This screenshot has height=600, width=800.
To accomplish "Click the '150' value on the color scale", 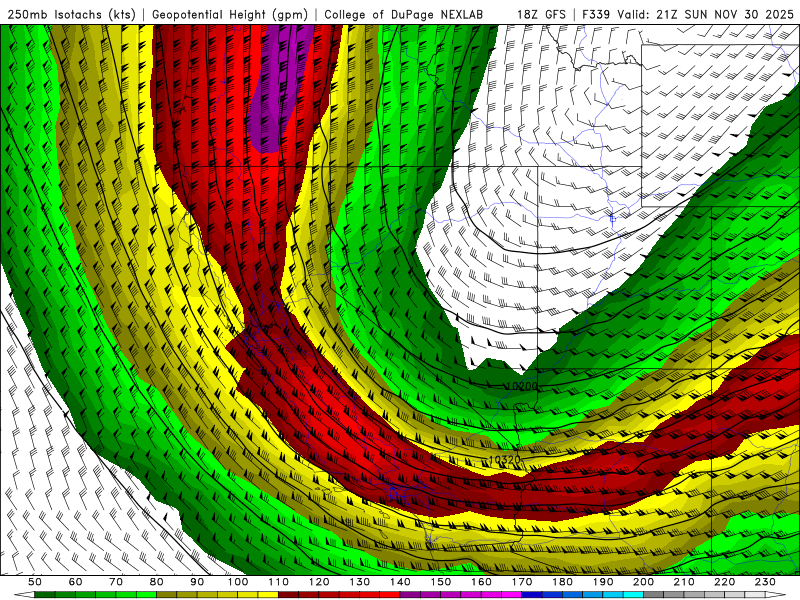I will (441, 582).
